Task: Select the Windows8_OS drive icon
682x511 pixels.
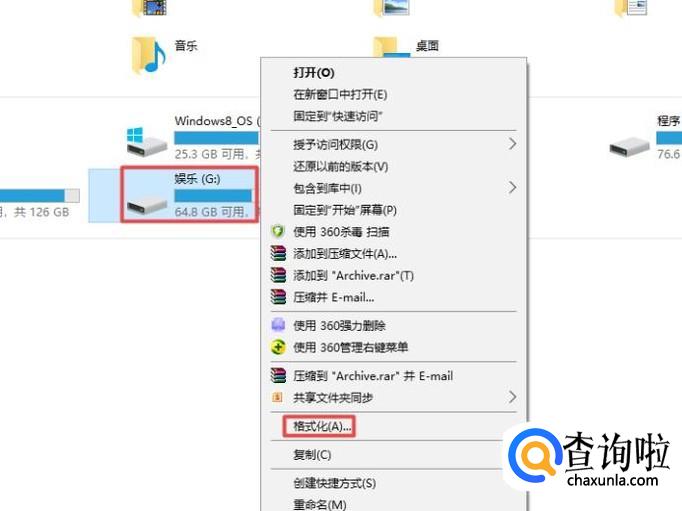Action: 147,141
